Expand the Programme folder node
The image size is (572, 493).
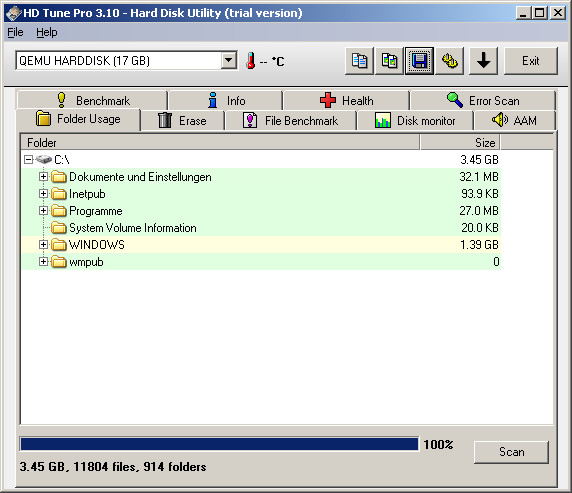click(43, 211)
